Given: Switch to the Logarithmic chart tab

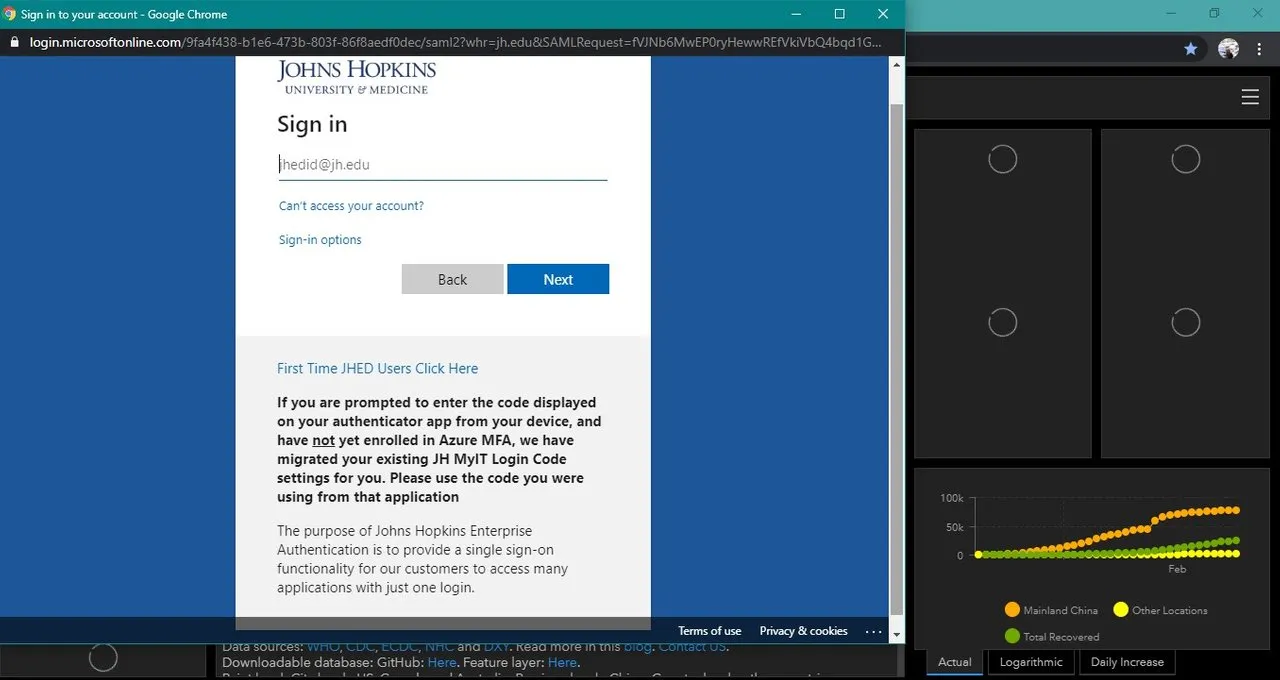Looking at the screenshot, I should pyautogui.click(x=1031, y=662).
